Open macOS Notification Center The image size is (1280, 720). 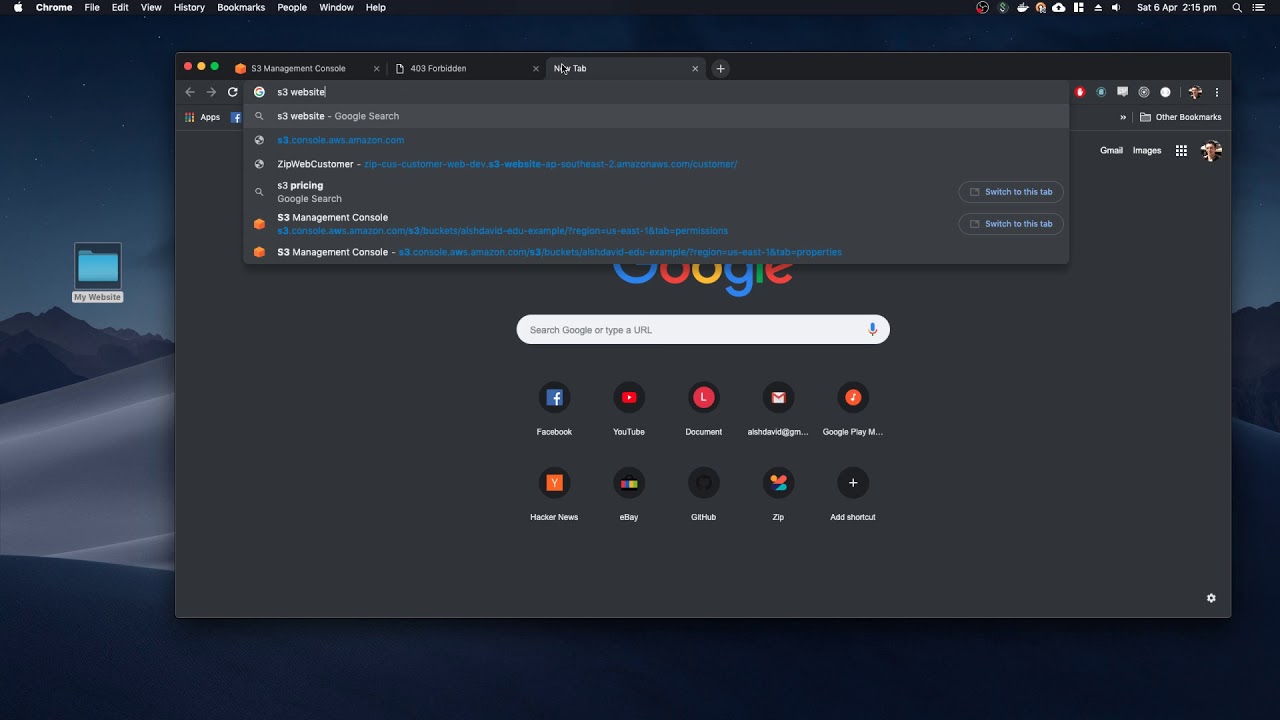coord(1261,8)
